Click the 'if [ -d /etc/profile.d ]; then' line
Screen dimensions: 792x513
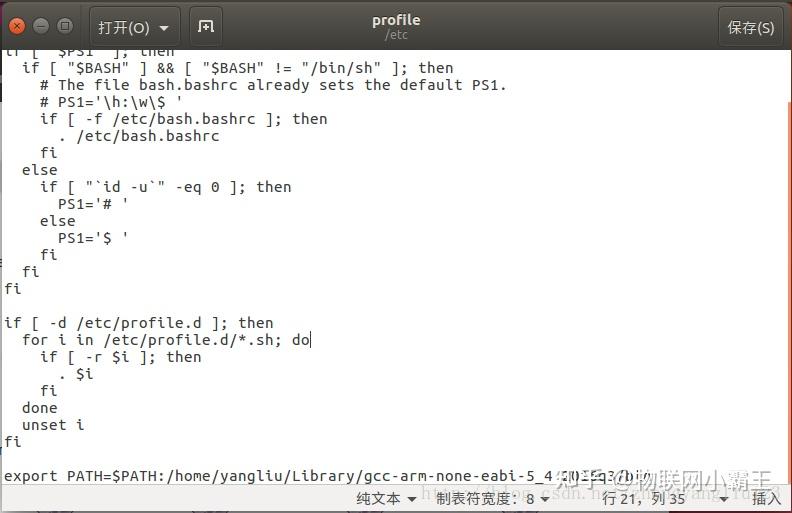click(x=138, y=323)
